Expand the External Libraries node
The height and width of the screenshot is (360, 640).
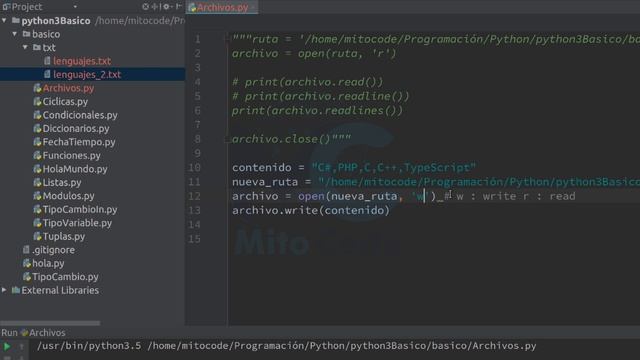(x=4, y=290)
